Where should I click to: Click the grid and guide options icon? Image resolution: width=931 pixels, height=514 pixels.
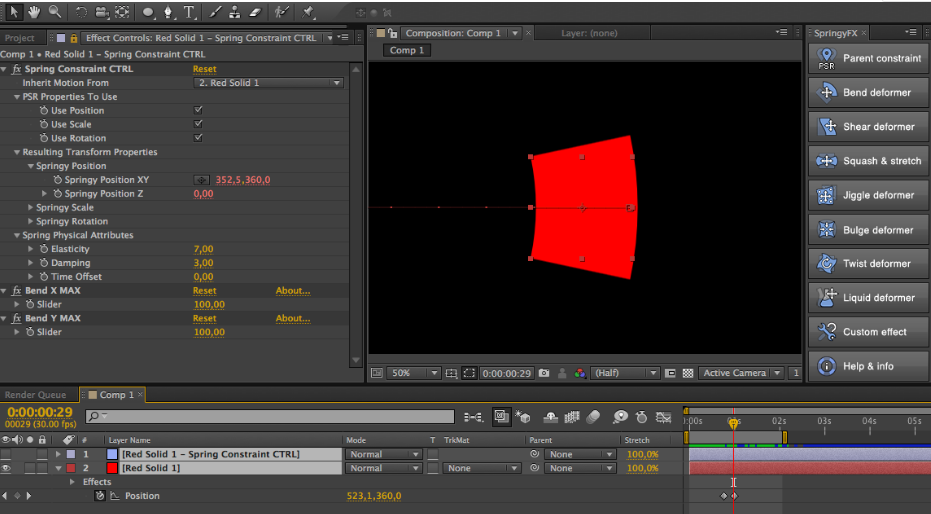451,373
